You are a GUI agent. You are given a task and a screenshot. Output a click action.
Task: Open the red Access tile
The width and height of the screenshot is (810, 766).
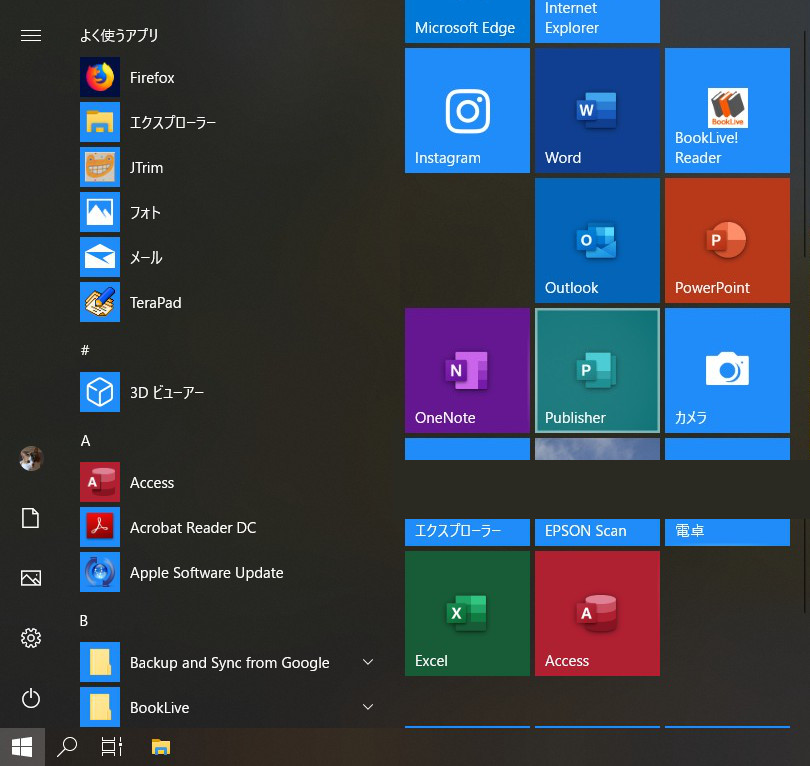(x=597, y=613)
